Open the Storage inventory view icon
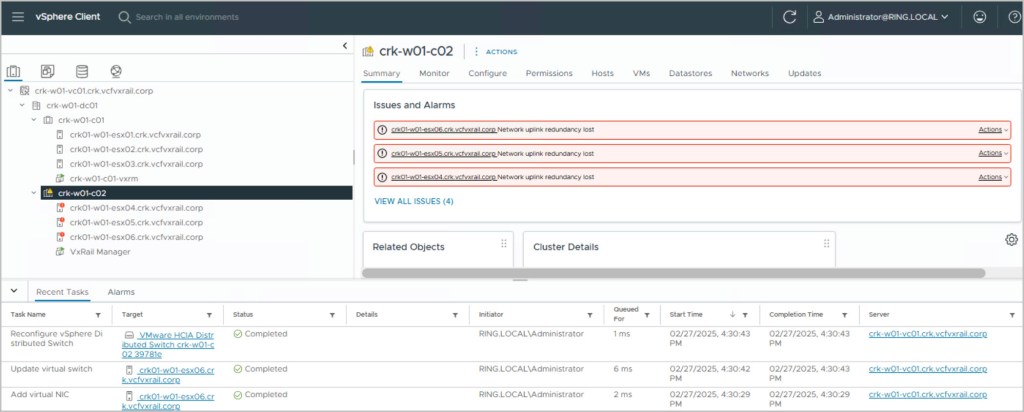This screenshot has width=1024, height=412. [81, 72]
